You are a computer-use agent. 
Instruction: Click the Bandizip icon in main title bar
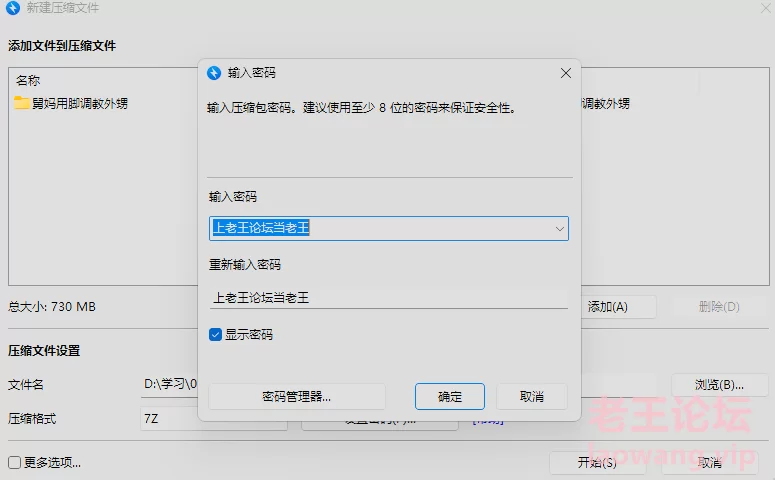(x=13, y=8)
